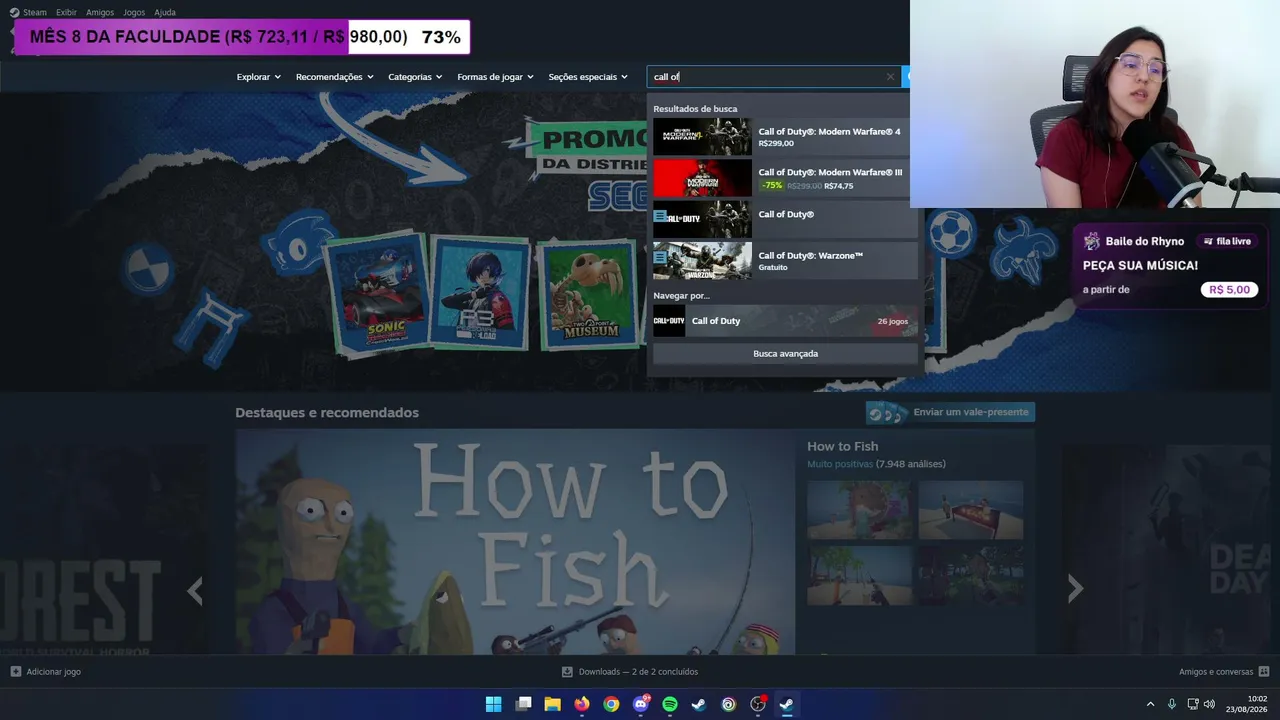Expand the Explorar dropdown
Viewport: 1280px width, 720px height.
[258, 77]
